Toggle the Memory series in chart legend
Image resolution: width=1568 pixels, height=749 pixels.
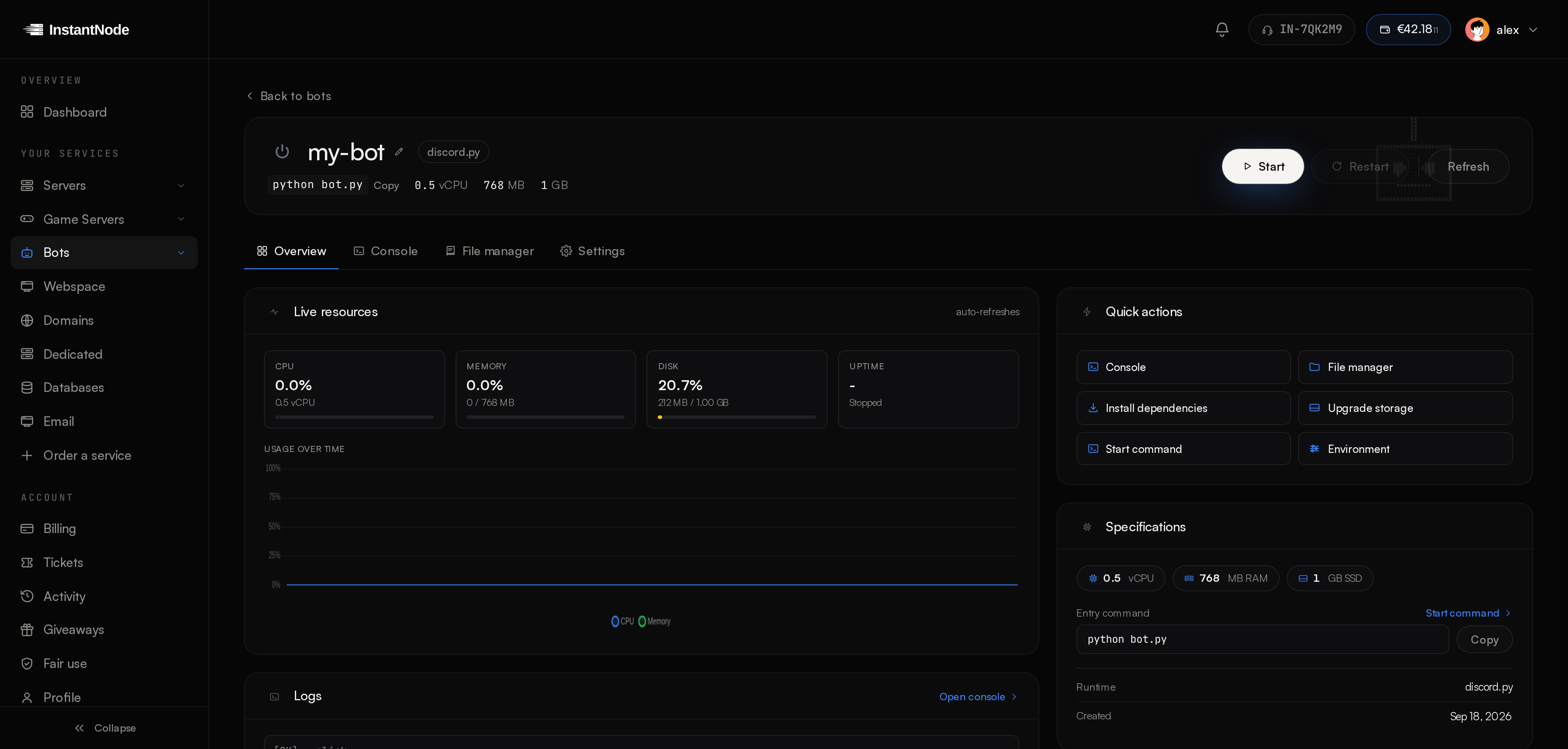(654, 621)
